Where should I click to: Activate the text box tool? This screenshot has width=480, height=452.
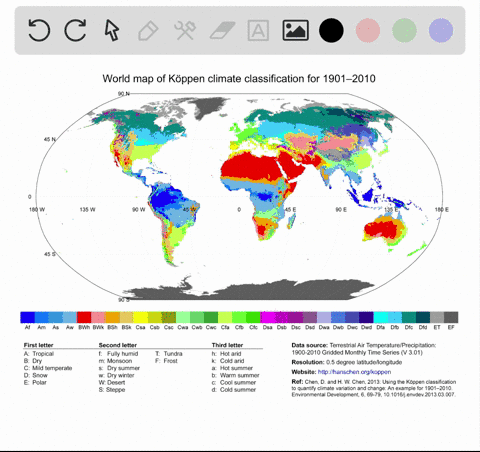point(258,30)
